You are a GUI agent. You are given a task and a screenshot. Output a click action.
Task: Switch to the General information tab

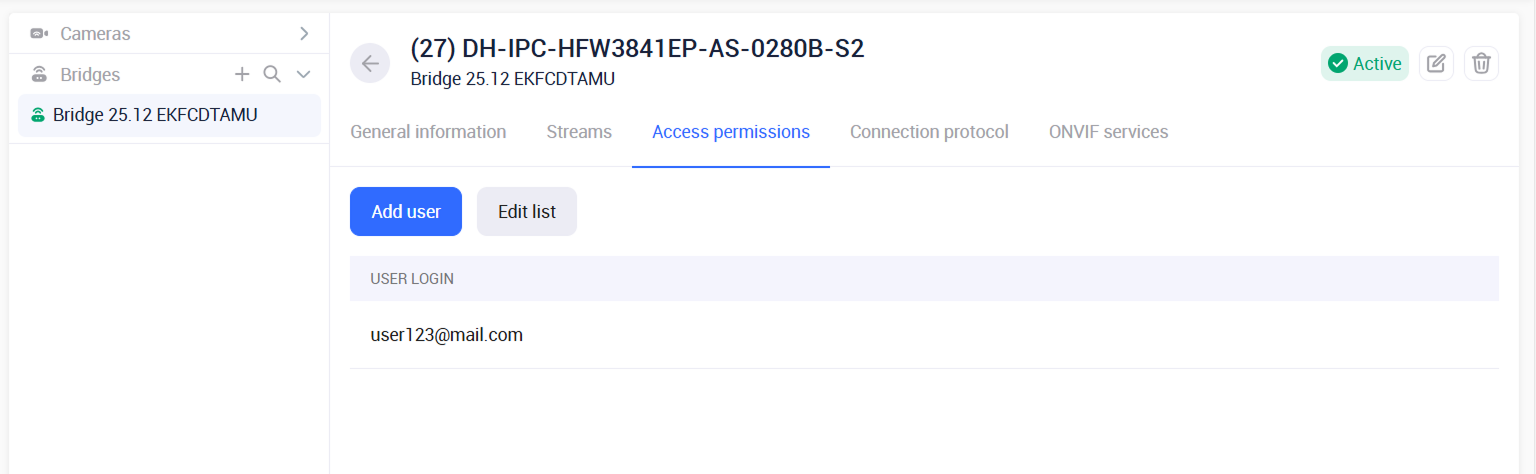click(428, 132)
